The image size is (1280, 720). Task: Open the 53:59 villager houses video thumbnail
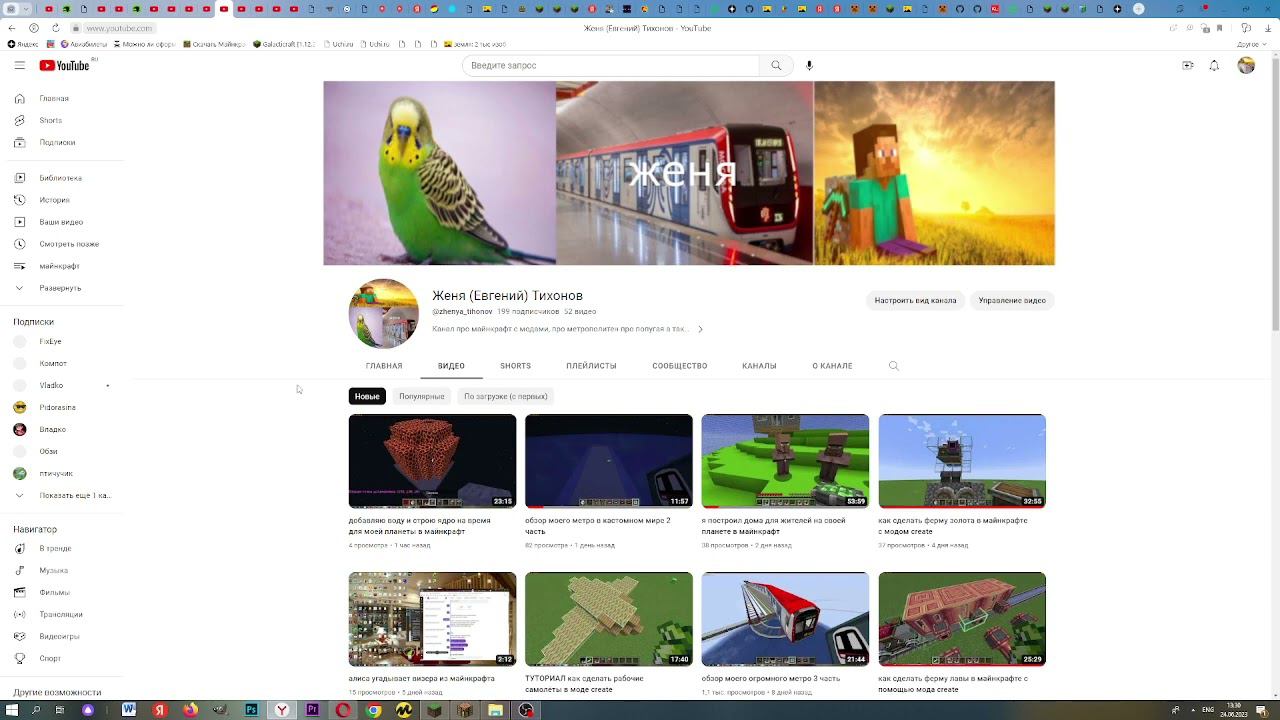(785, 461)
